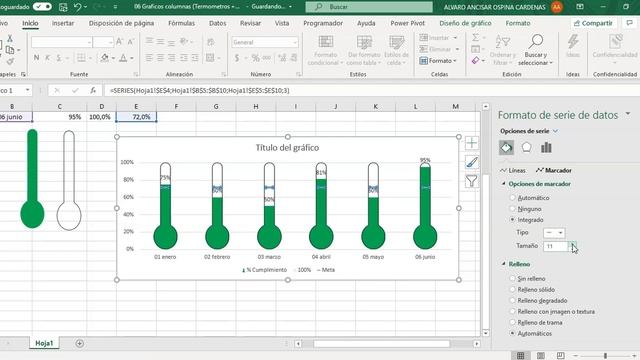Toggle the AutoSave switch
Image resolution: width=640 pixels, height=360 pixels.
pos(42,7)
